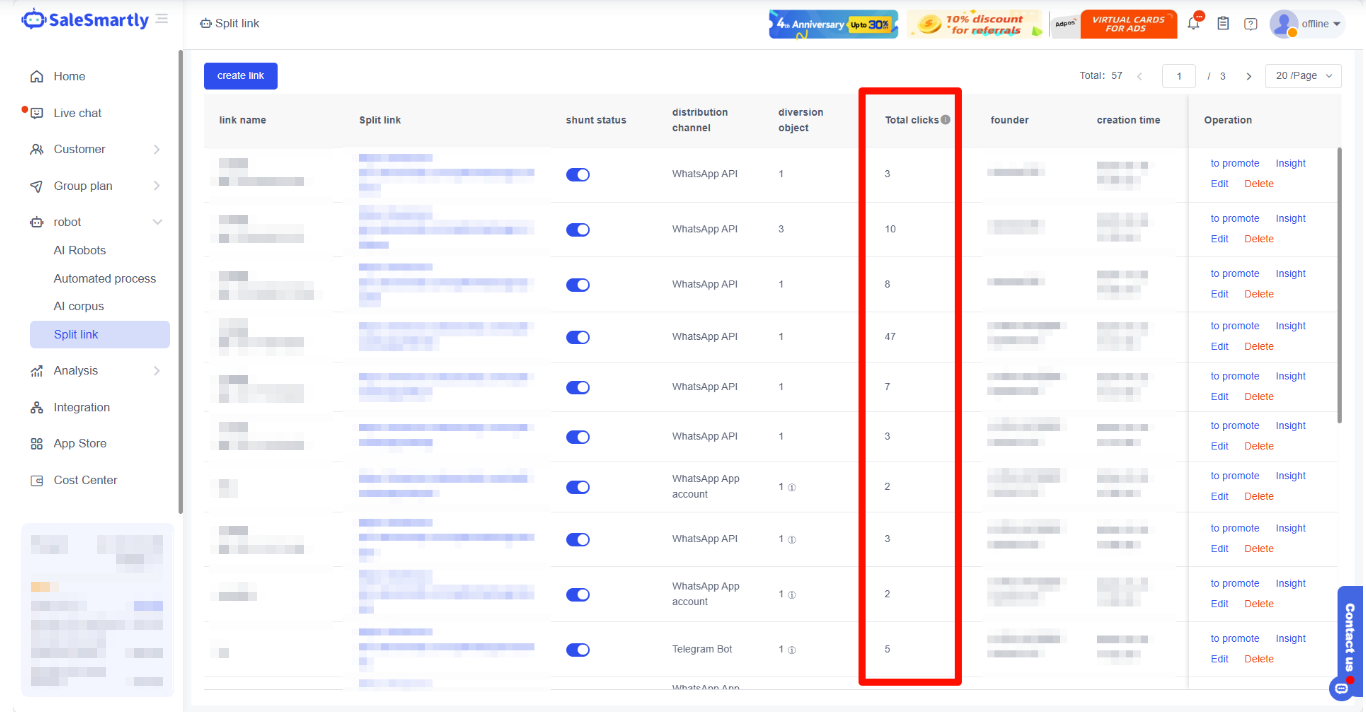The height and width of the screenshot is (712, 1366).
Task: Disable shunt status for 47-click link
Action: [x=577, y=338]
